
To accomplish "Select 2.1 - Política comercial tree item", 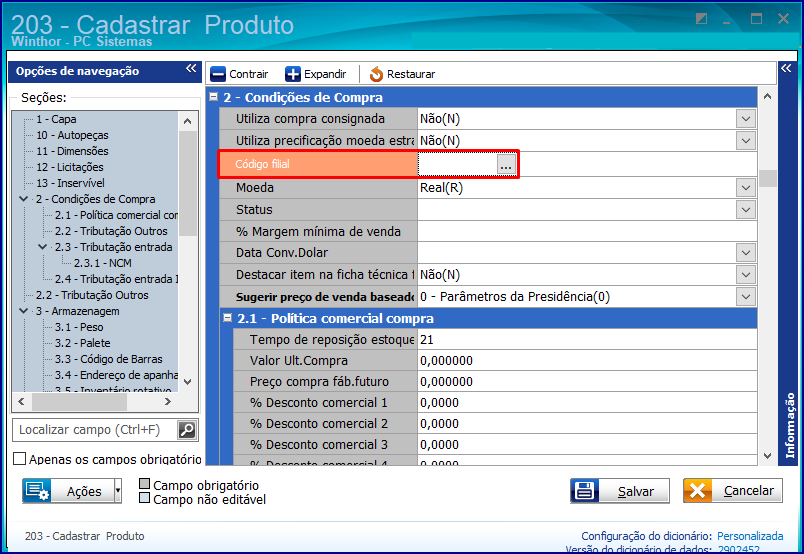I will [116, 215].
